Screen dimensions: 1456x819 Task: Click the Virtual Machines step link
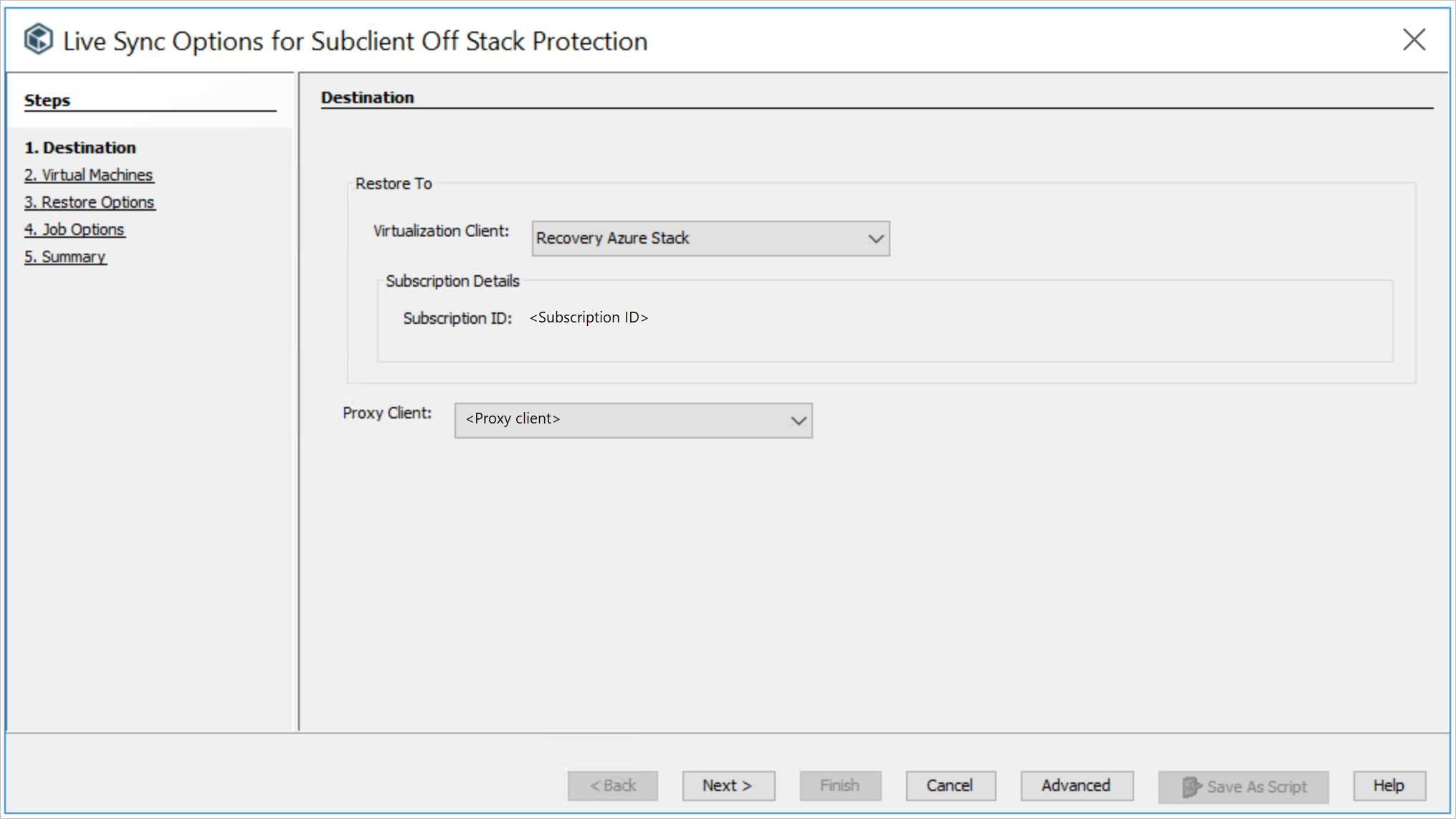click(89, 174)
